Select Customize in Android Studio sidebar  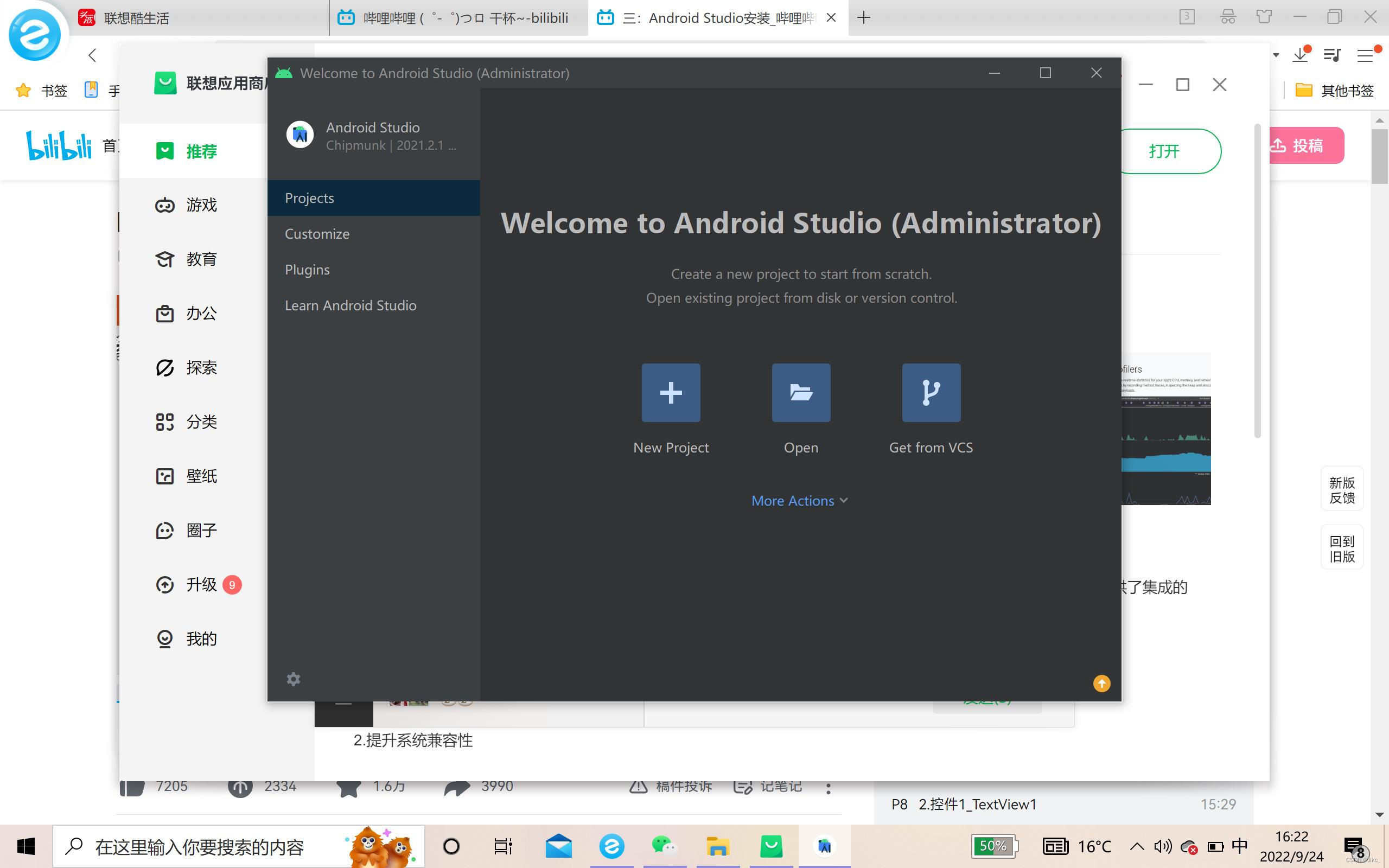[x=374, y=234]
